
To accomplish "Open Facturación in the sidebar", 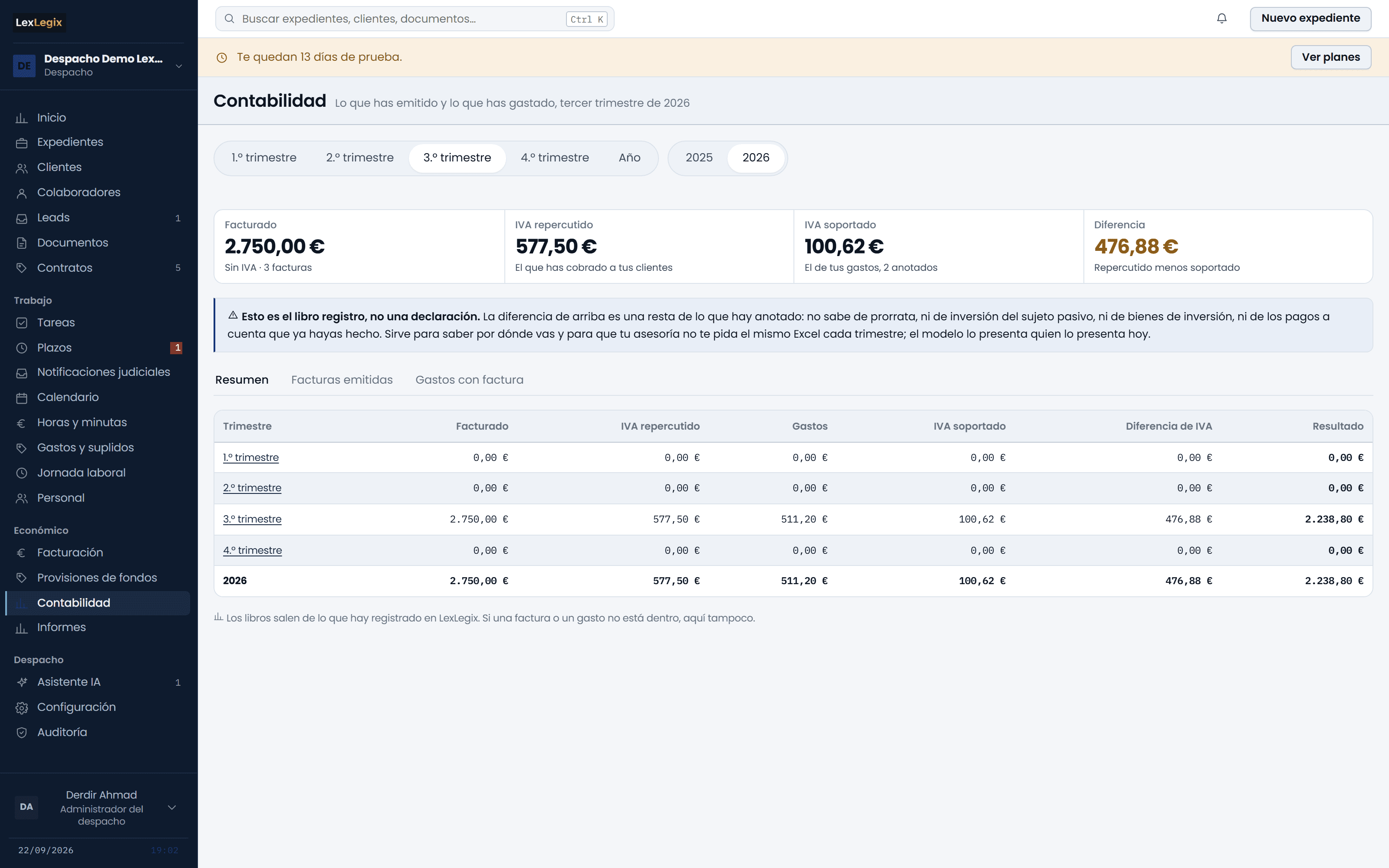I will [98, 552].
